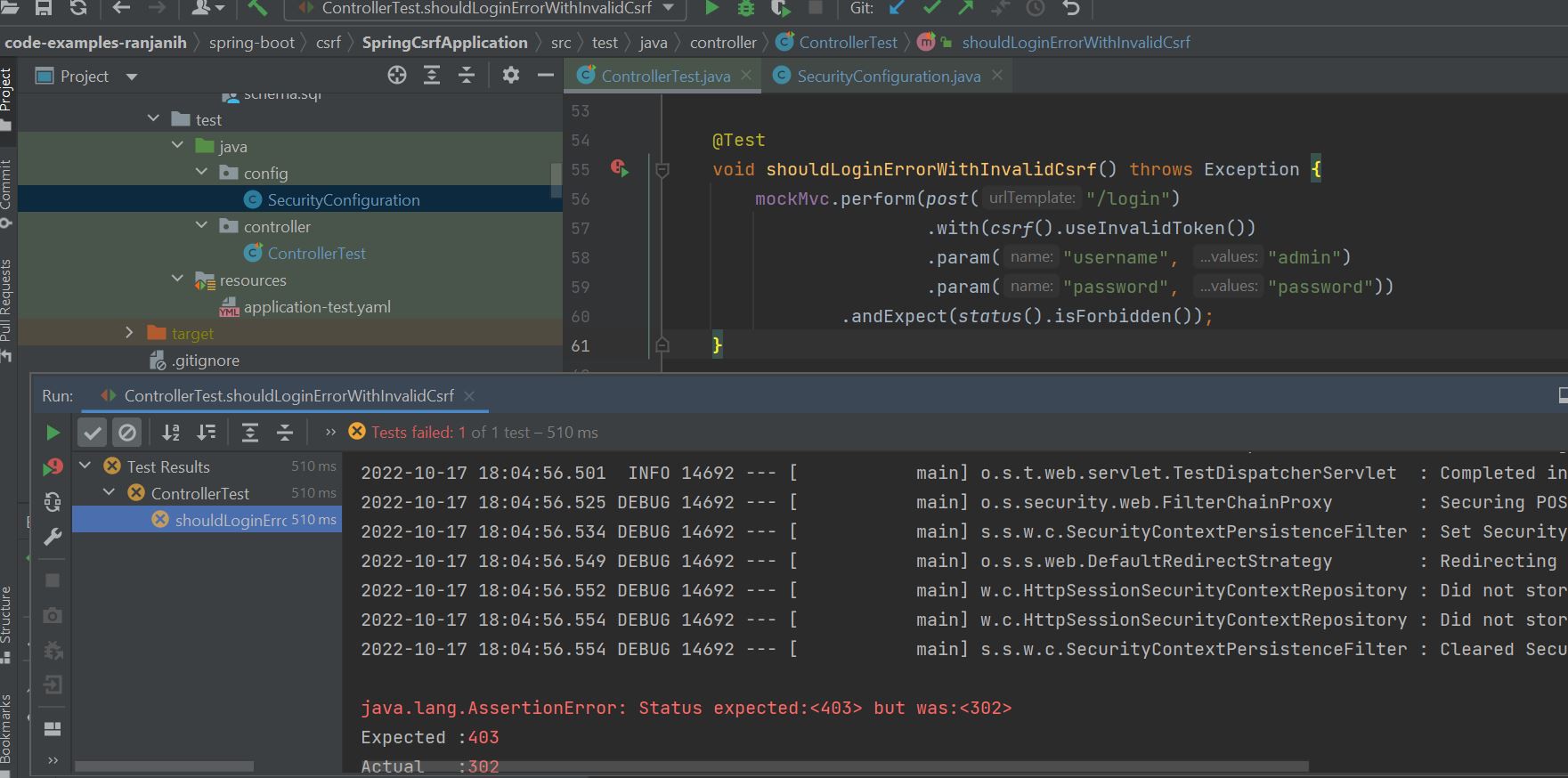Collapse all in the Project panel
The height and width of the screenshot is (778, 1568).
point(467,76)
